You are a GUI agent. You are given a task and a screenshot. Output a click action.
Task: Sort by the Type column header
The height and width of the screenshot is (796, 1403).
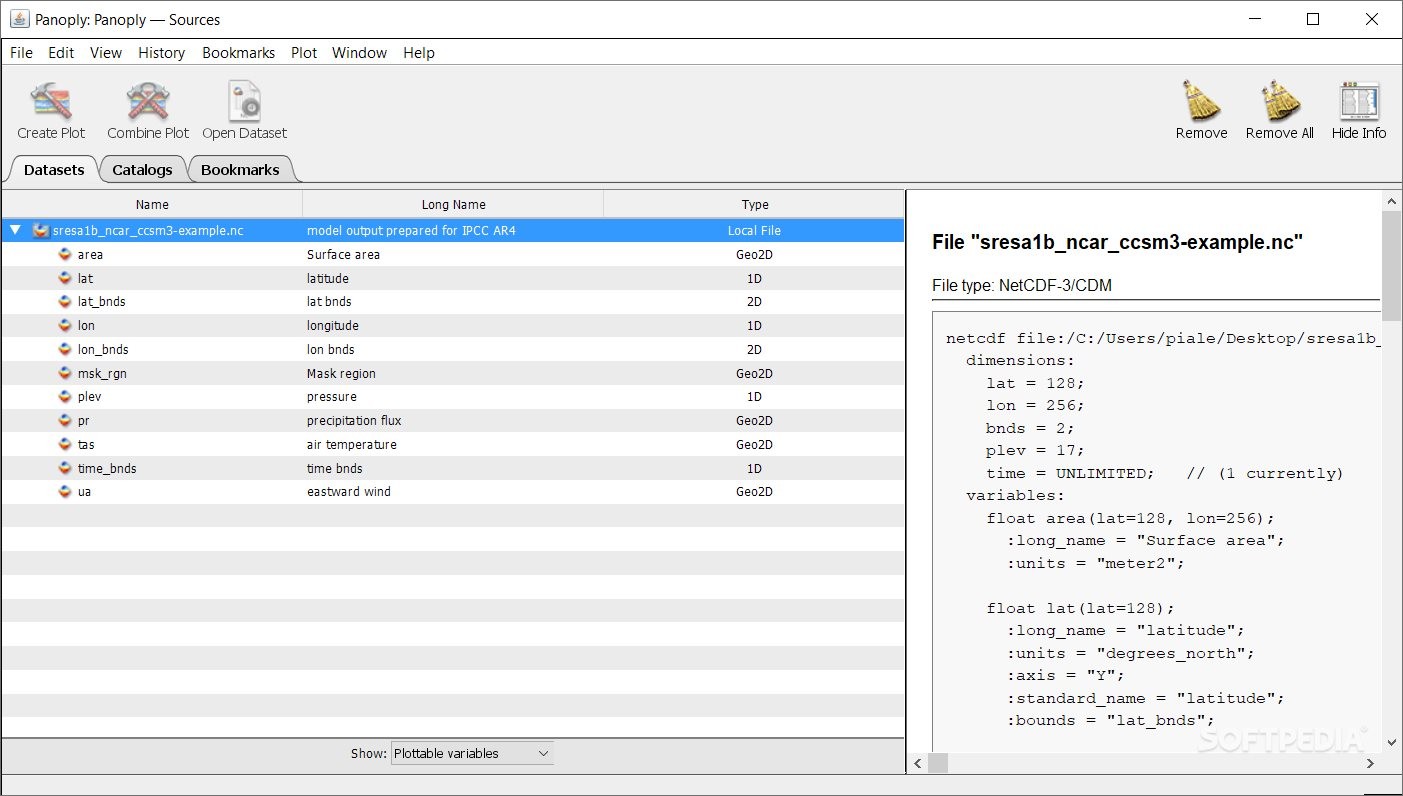point(755,205)
